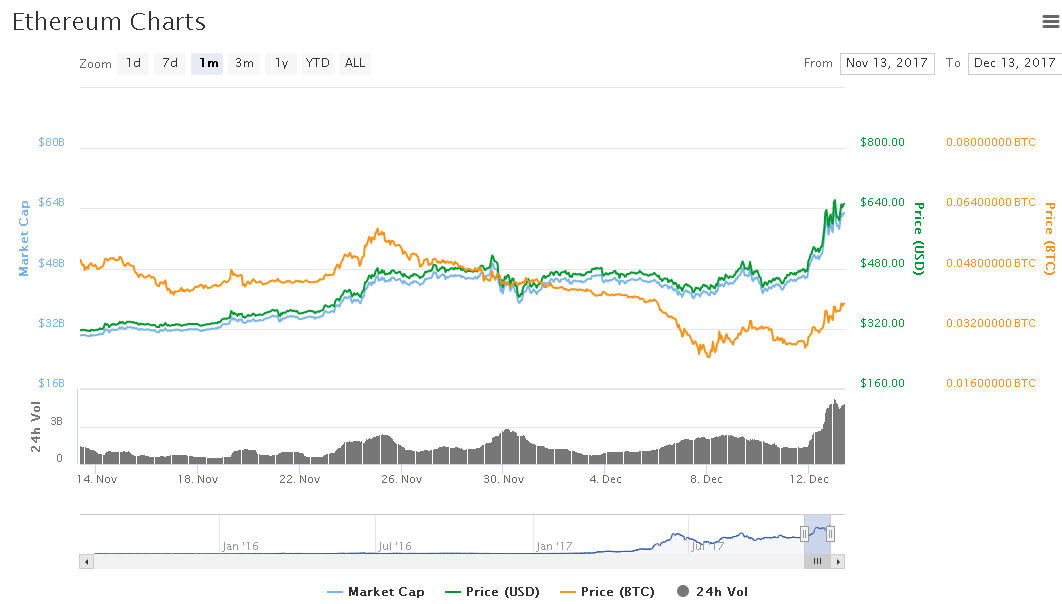Image resolution: width=1062 pixels, height=604 pixels.
Task: Click the $640.00 price axis label
Action: pyautogui.click(x=883, y=202)
